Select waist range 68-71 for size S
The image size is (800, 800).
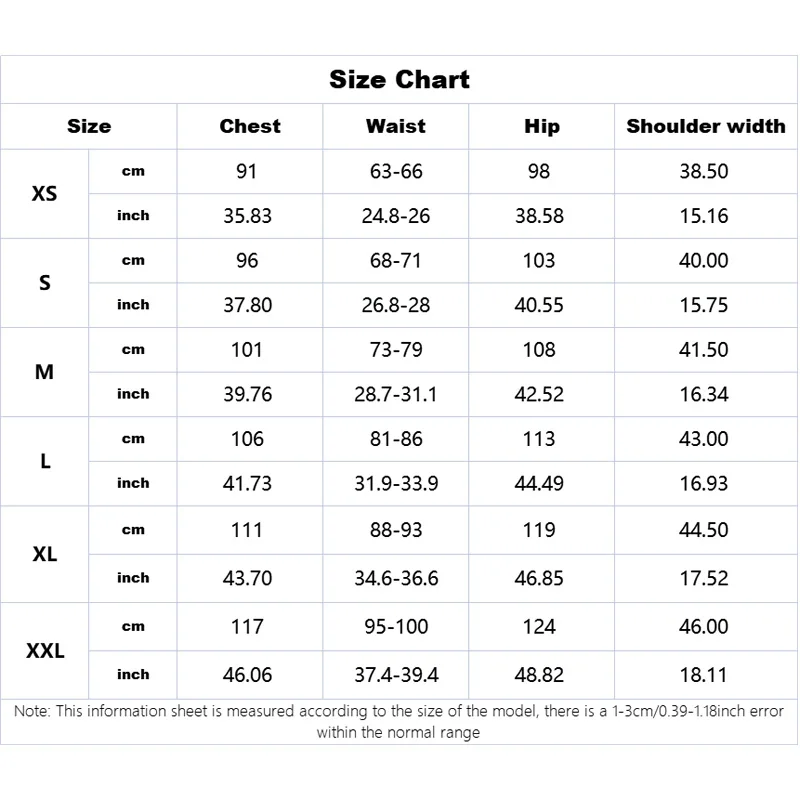396,260
